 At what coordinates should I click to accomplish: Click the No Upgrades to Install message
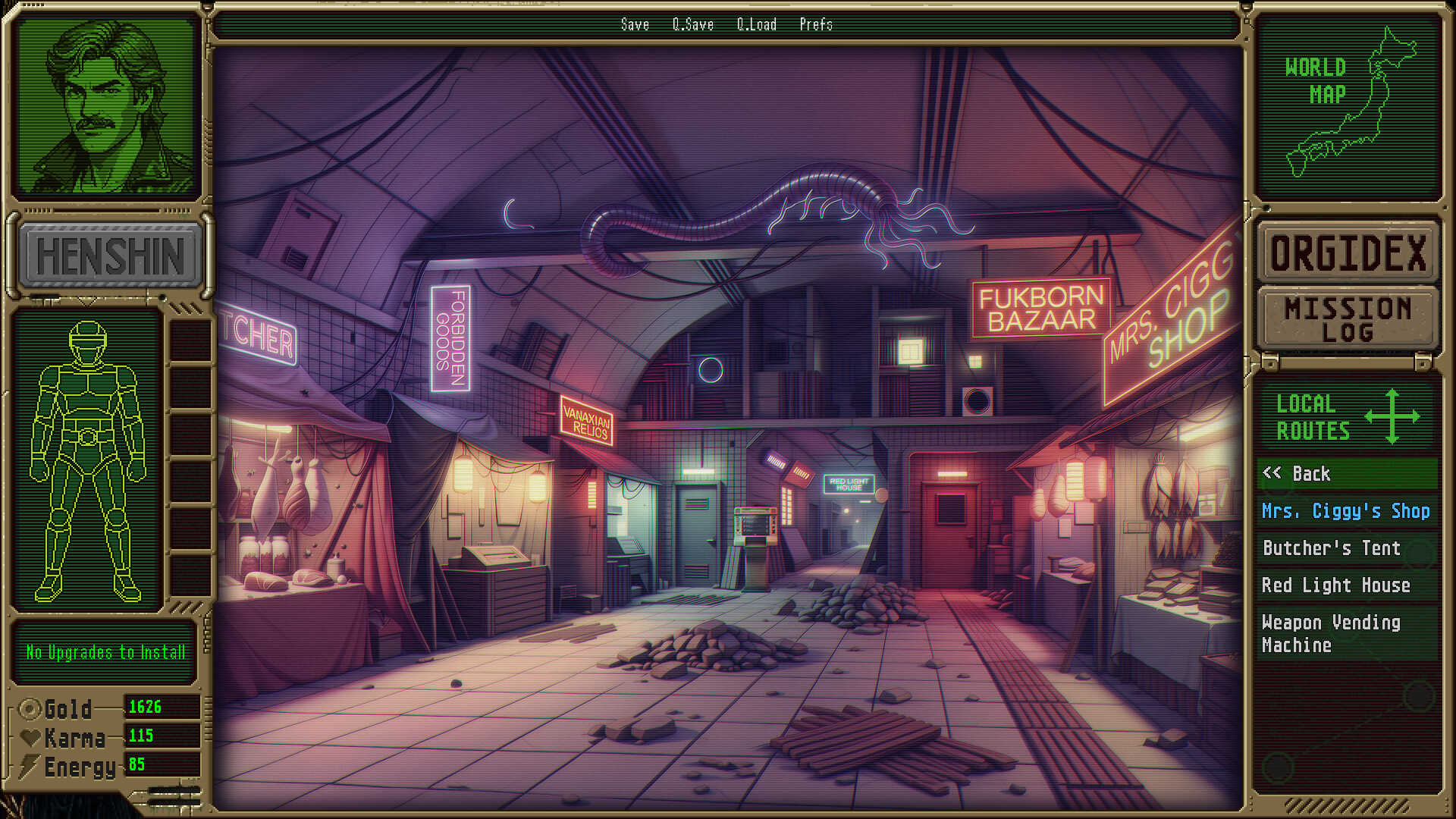coord(105,652)
